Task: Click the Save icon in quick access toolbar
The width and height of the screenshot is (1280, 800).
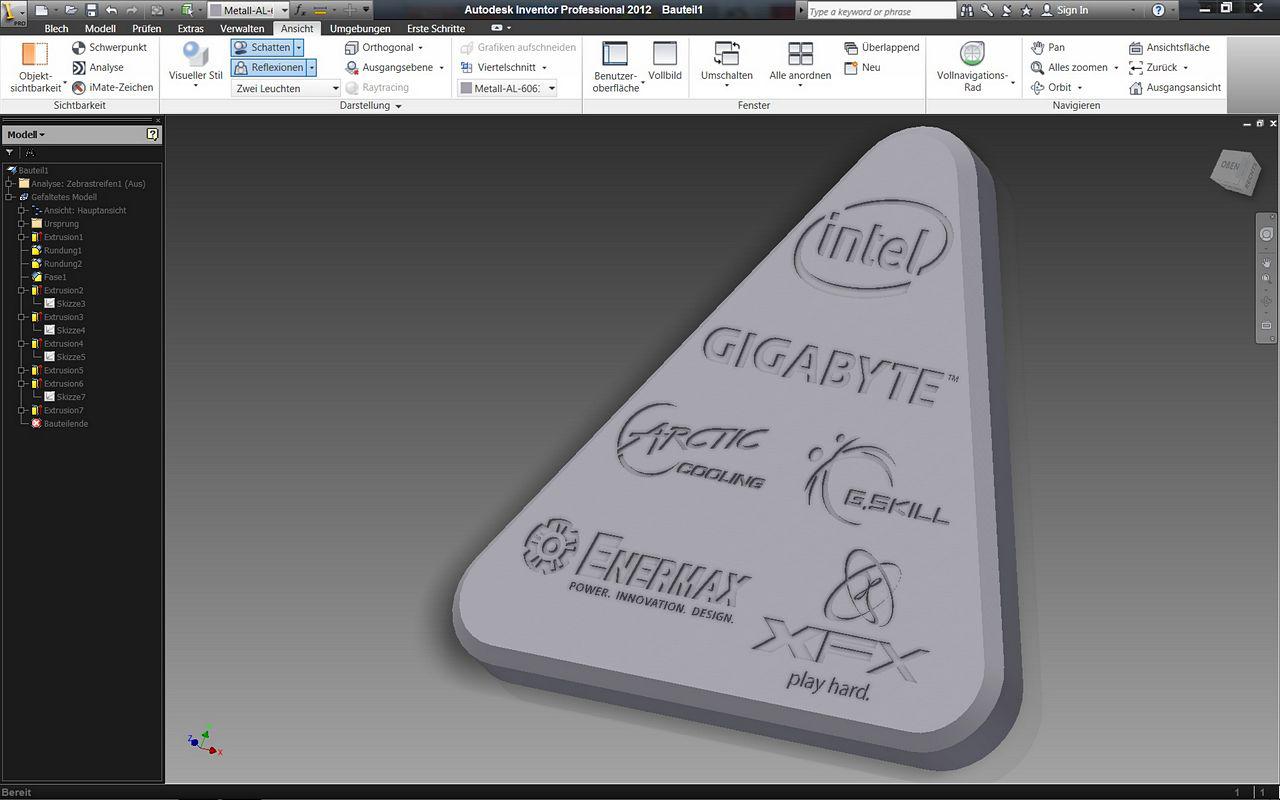Action: [91, 10]
